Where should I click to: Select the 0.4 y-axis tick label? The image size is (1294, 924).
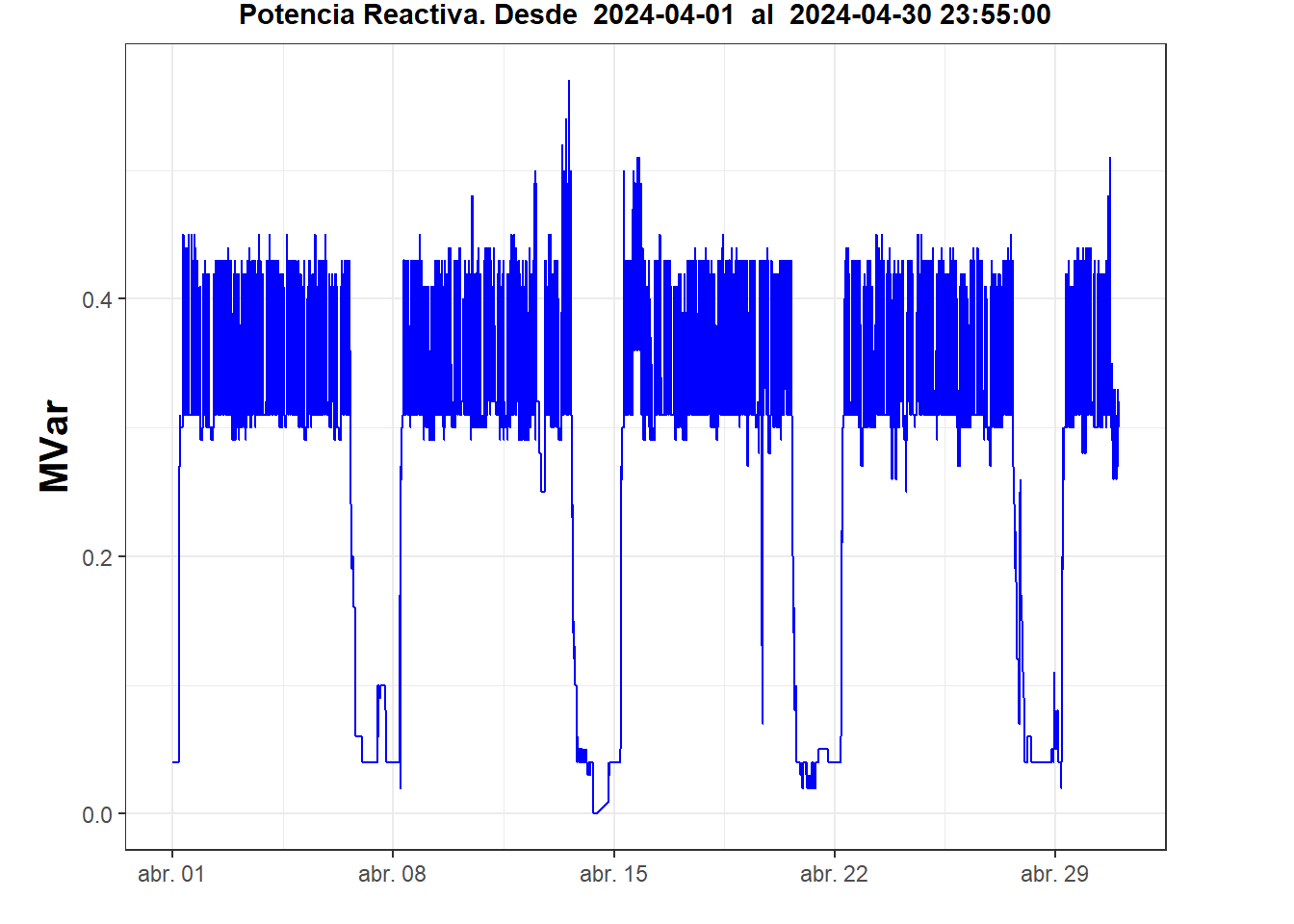coord(97,299)
